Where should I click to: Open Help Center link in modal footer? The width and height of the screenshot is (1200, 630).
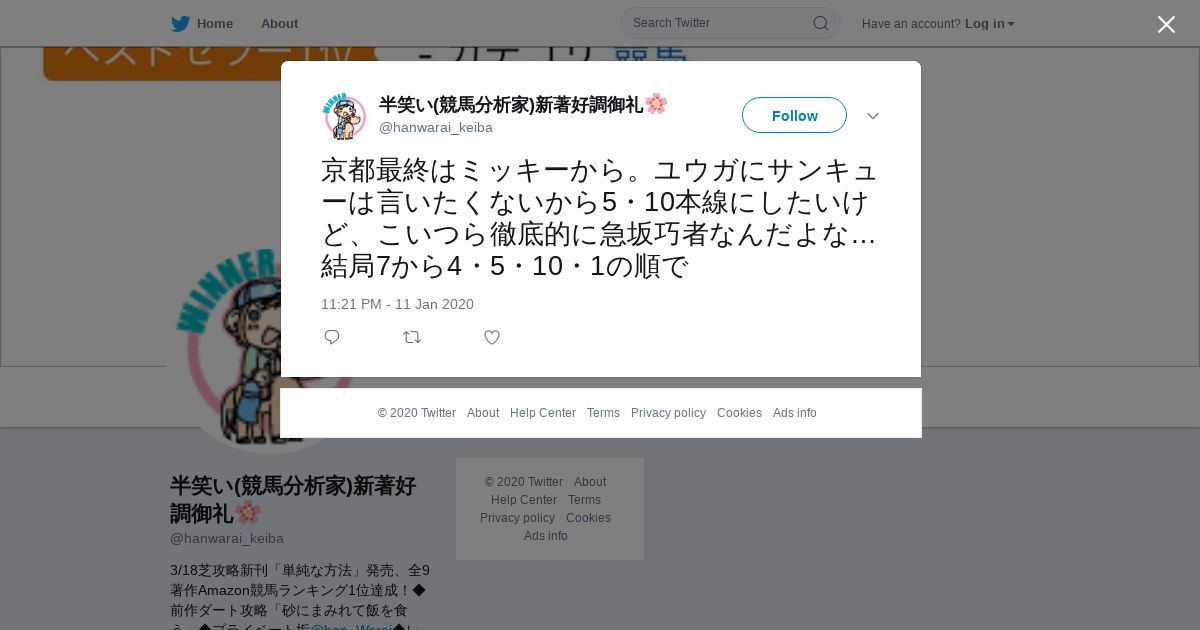[543, 413]
